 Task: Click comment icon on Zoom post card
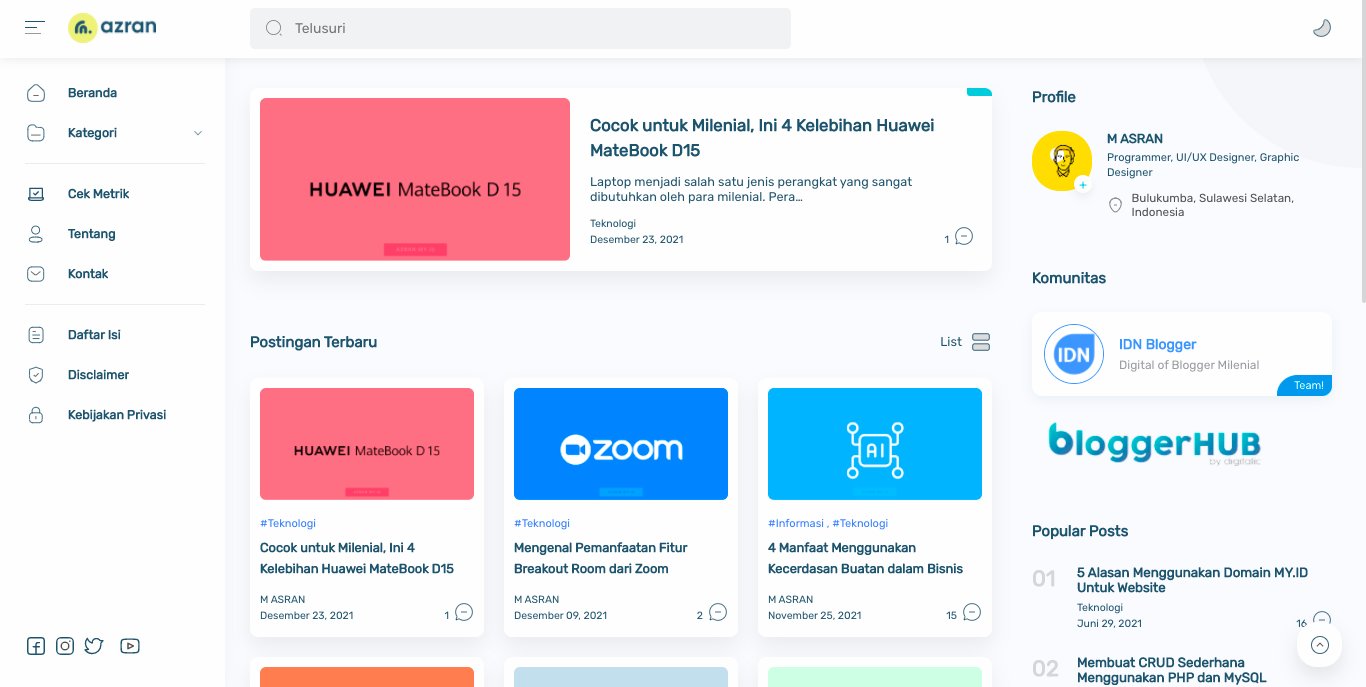point(718,612)
